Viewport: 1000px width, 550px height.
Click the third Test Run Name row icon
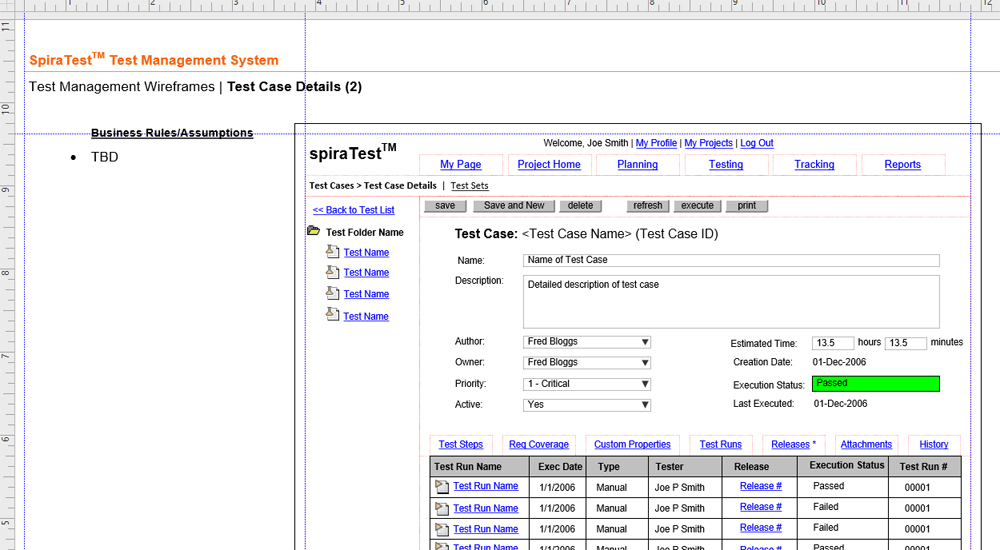click(x=442, y=530)
